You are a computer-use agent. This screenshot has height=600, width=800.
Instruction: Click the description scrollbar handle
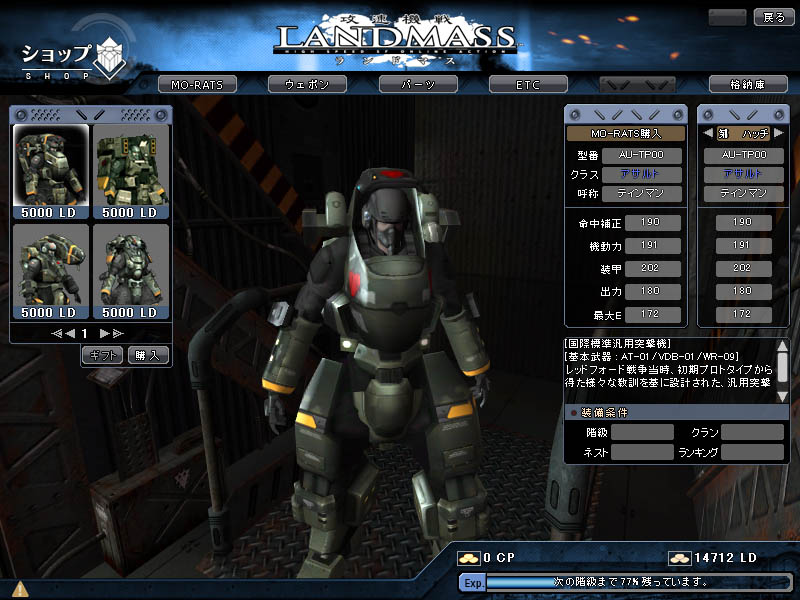(782, 366)
